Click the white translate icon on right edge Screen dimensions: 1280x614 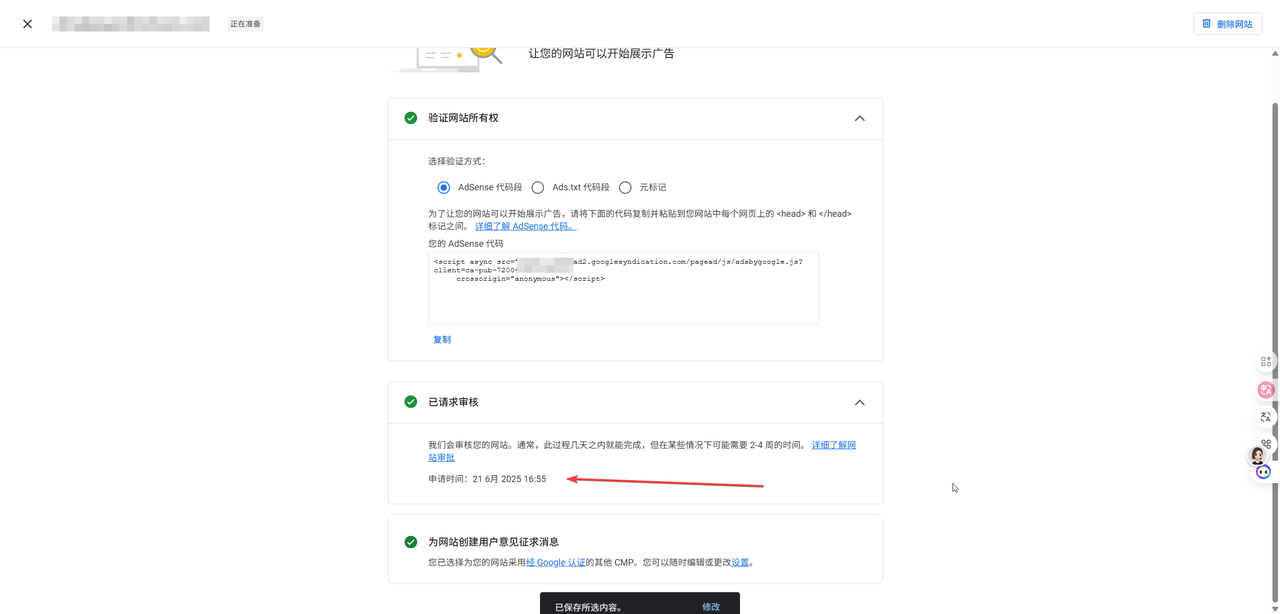pyautogui.click(x=1266, y=417)
